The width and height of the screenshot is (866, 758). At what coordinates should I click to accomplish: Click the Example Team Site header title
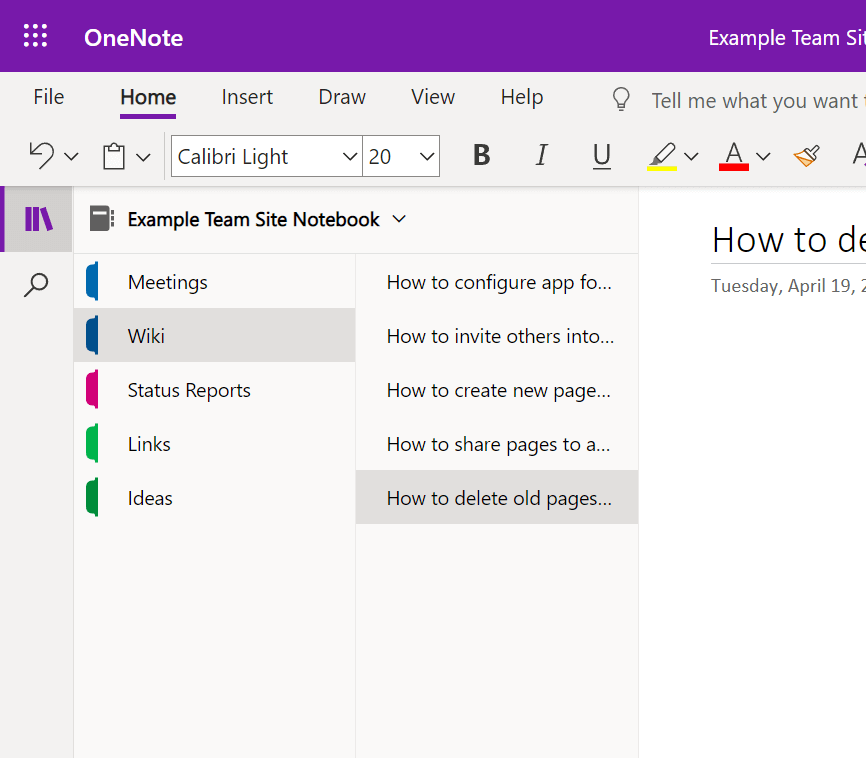pyautogui.click(x=787, y=38)
